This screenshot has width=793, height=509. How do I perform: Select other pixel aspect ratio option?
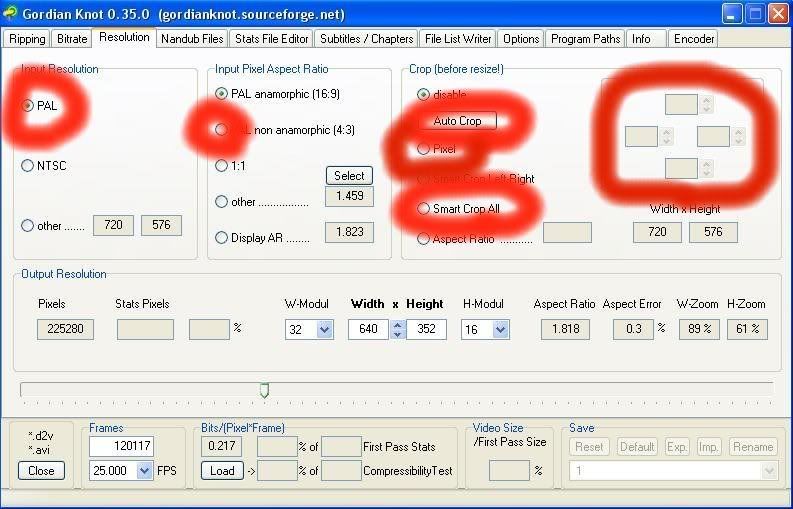pos(221,202)
